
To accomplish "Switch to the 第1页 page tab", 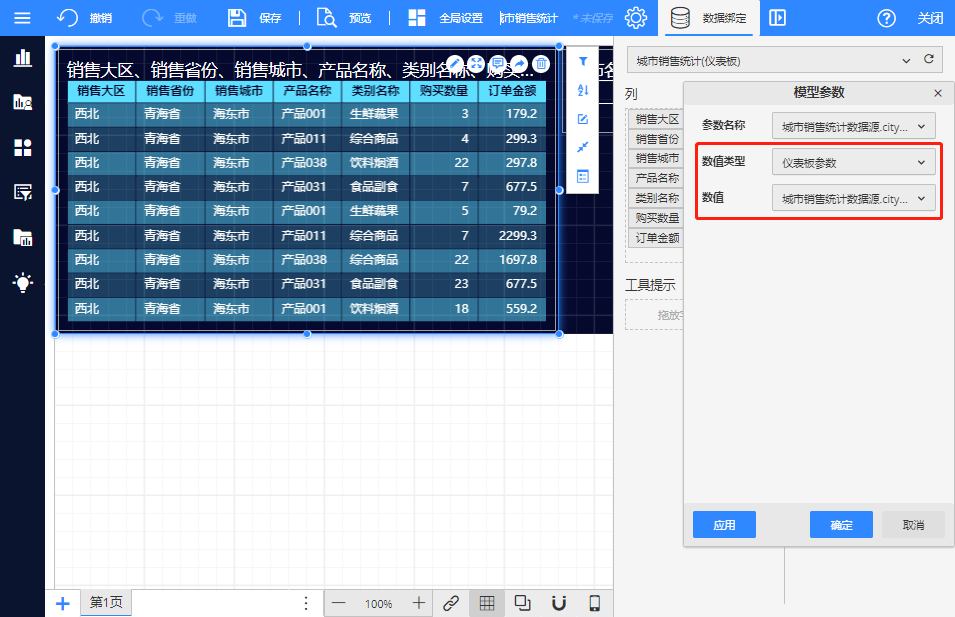I will pyautogui.click(x=106, y=602).
